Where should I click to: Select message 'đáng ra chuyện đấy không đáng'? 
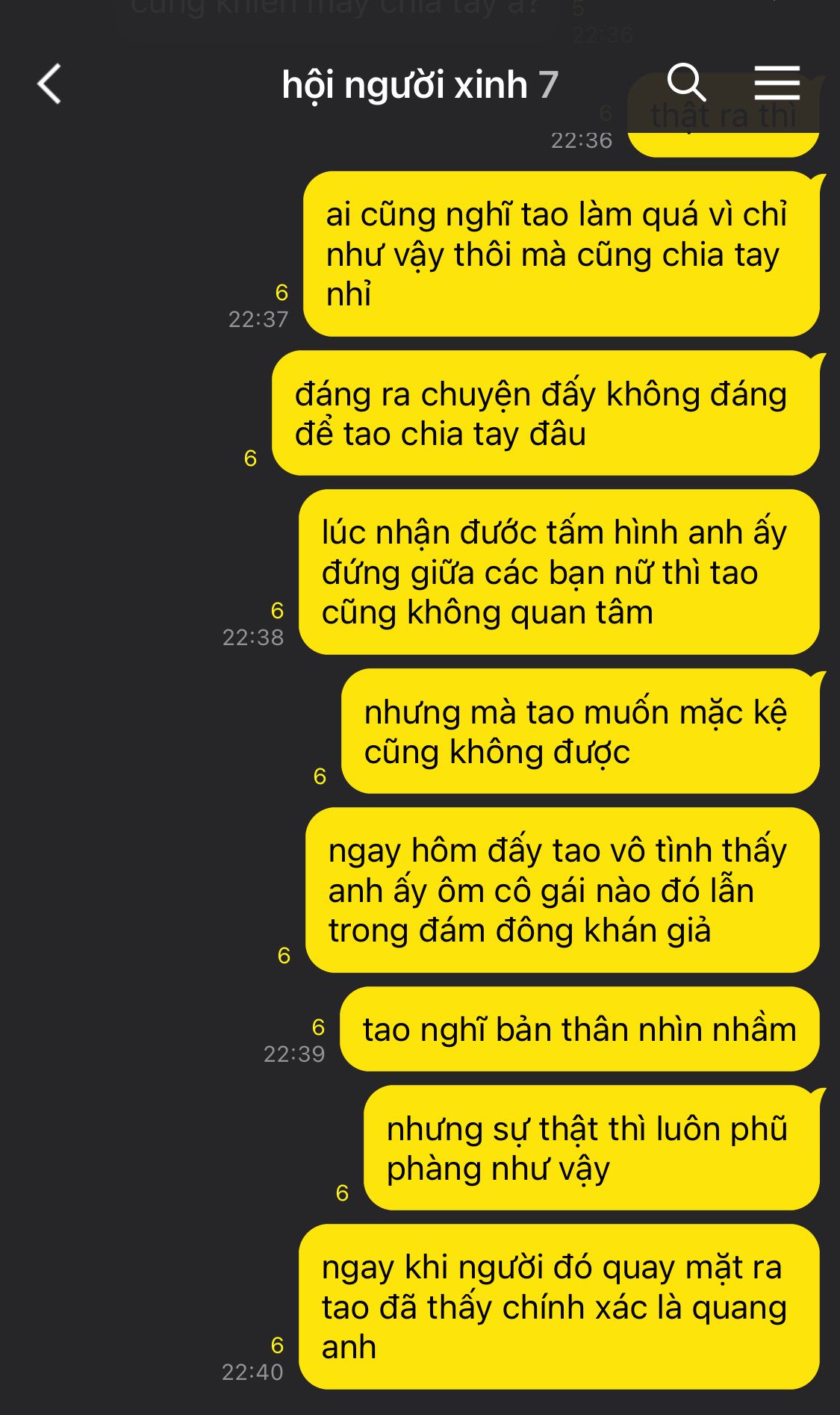[545, 413]
